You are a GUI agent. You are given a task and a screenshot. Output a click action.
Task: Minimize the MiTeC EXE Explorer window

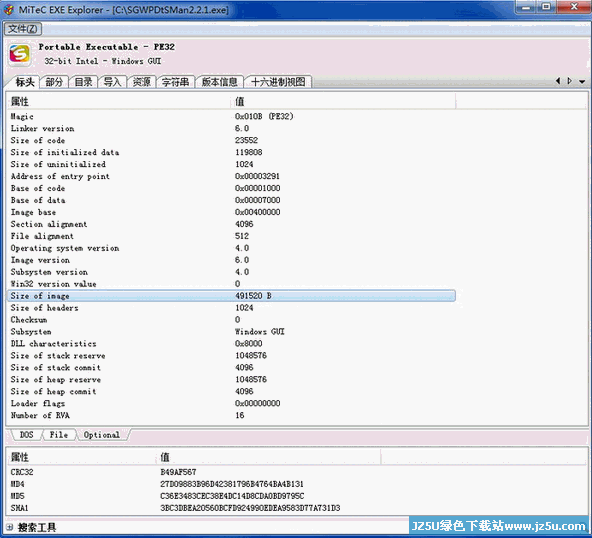pyautogui.click(x=527, y=7)
